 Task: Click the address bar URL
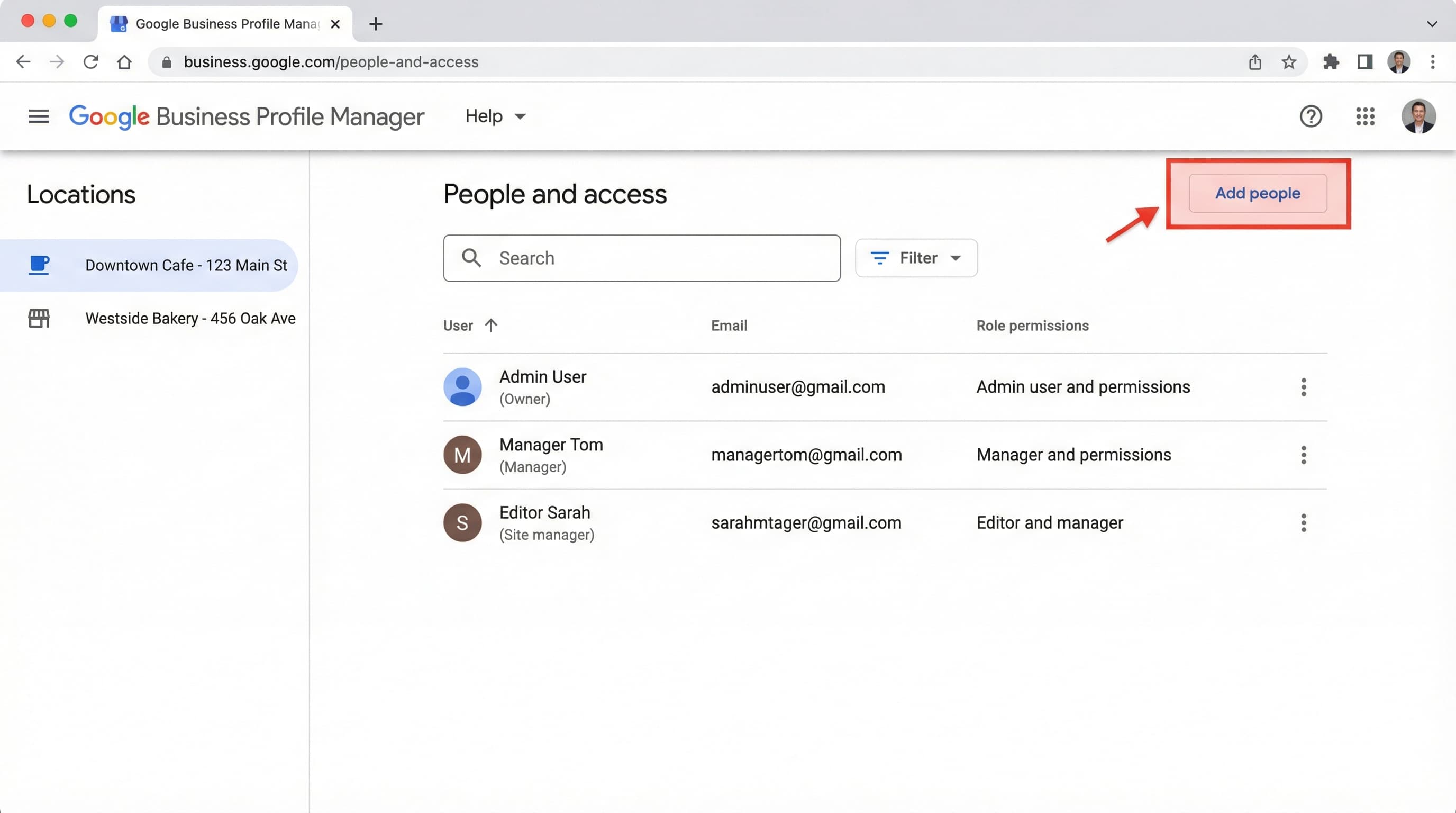(x=331, y=61)
